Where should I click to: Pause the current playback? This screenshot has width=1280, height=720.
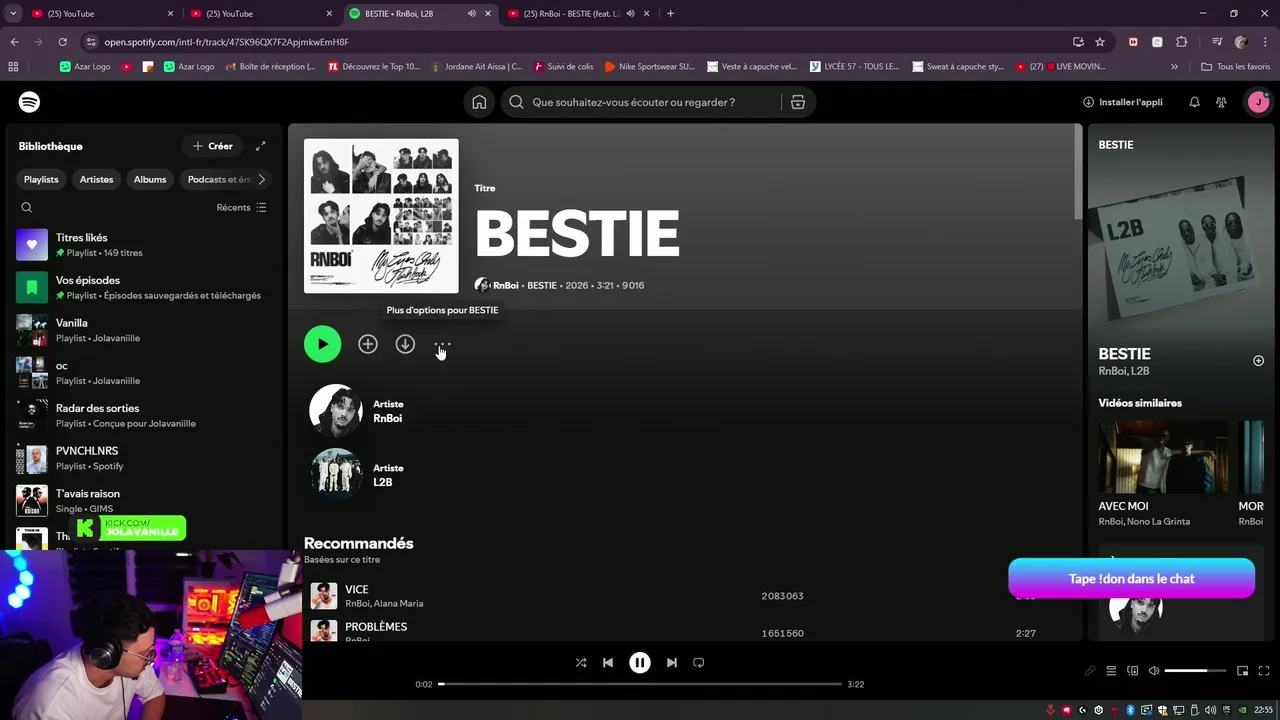point(640,662)
